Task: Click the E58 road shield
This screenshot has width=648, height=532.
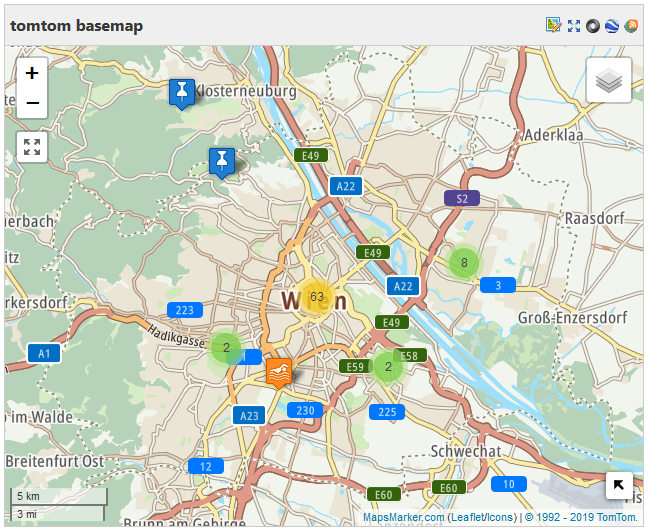Action: pos(409,355)
